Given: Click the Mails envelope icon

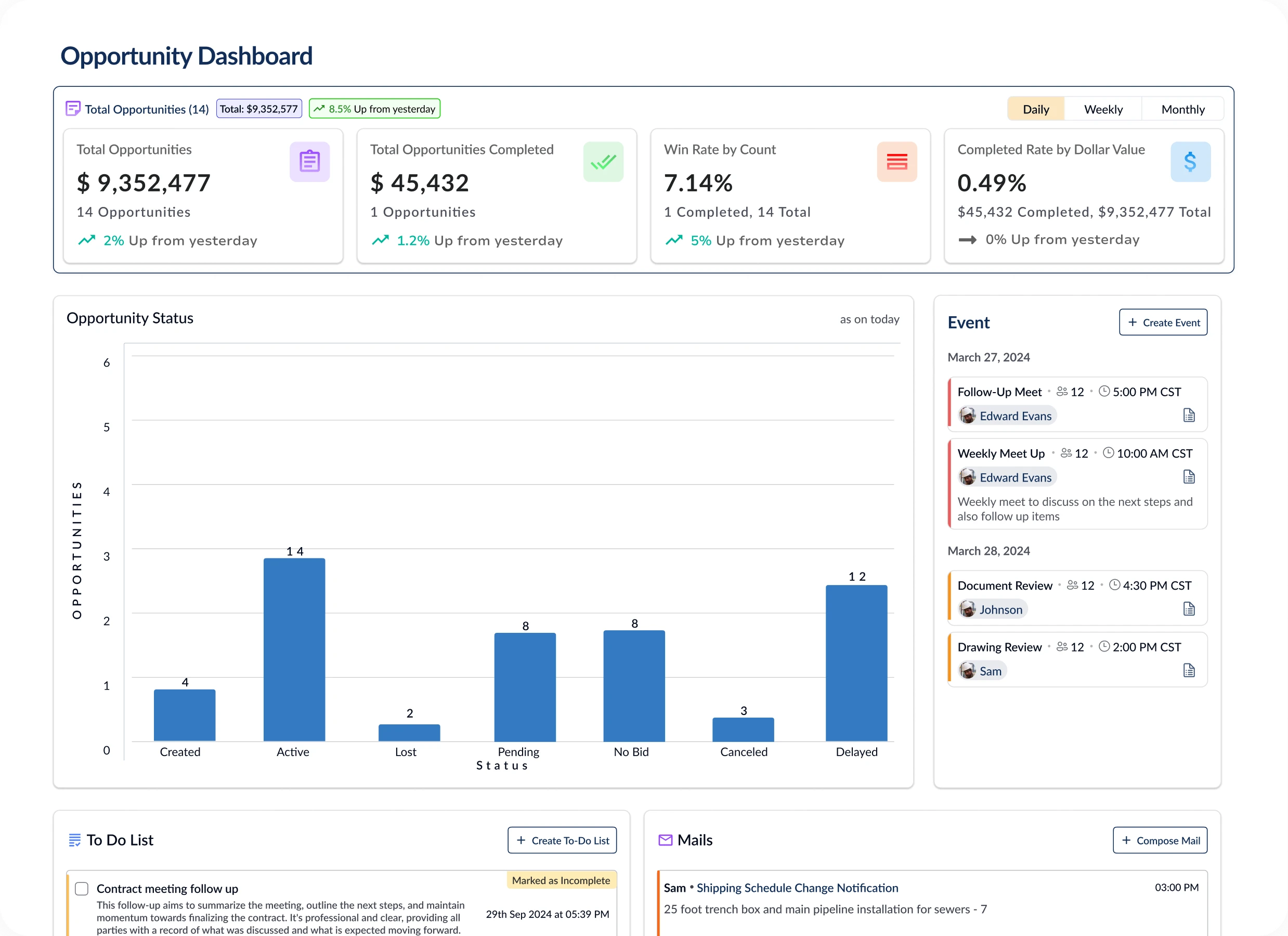Looking at the screenshot, I should (665, 840).
